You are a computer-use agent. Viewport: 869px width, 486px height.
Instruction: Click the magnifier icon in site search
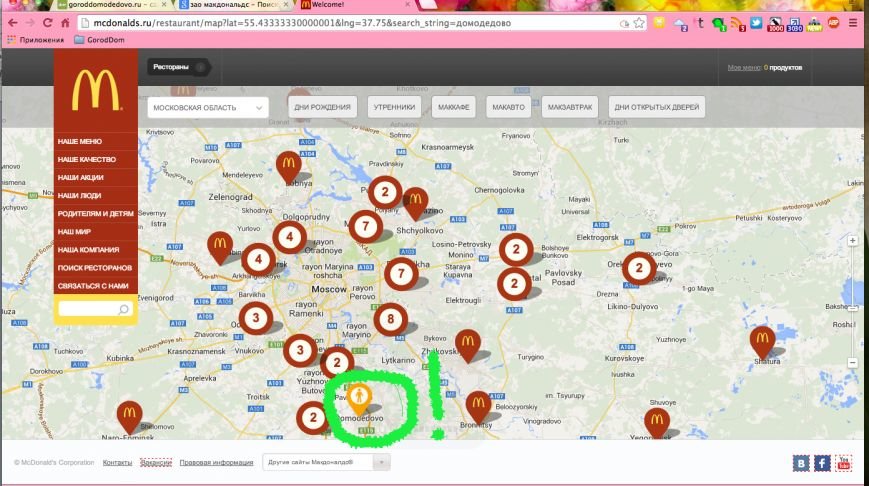124,309
